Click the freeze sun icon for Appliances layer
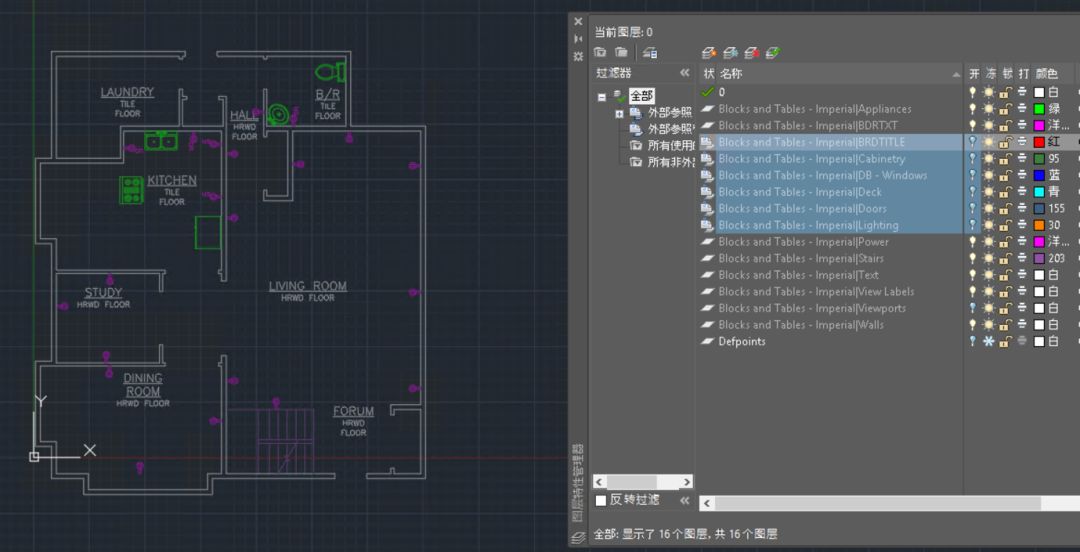Screen dimensions: 1080x552 (989, 109)
